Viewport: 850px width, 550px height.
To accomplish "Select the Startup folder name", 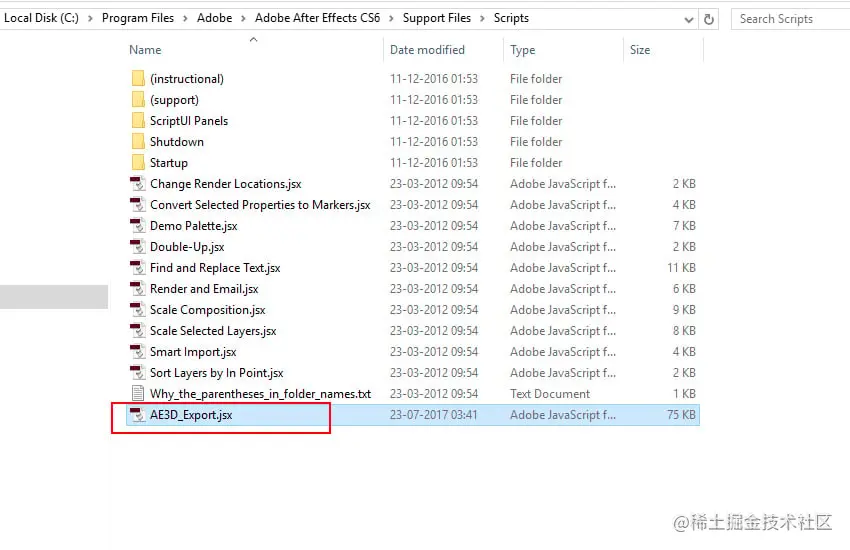I will click(x=169, y=163).
